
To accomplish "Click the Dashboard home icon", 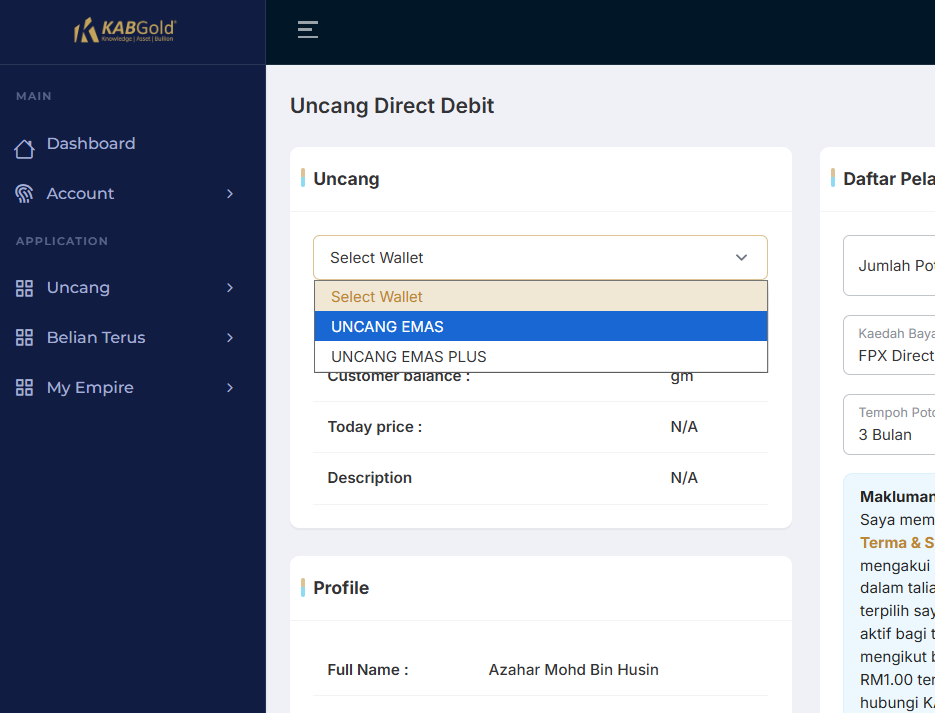I will 24,149.
